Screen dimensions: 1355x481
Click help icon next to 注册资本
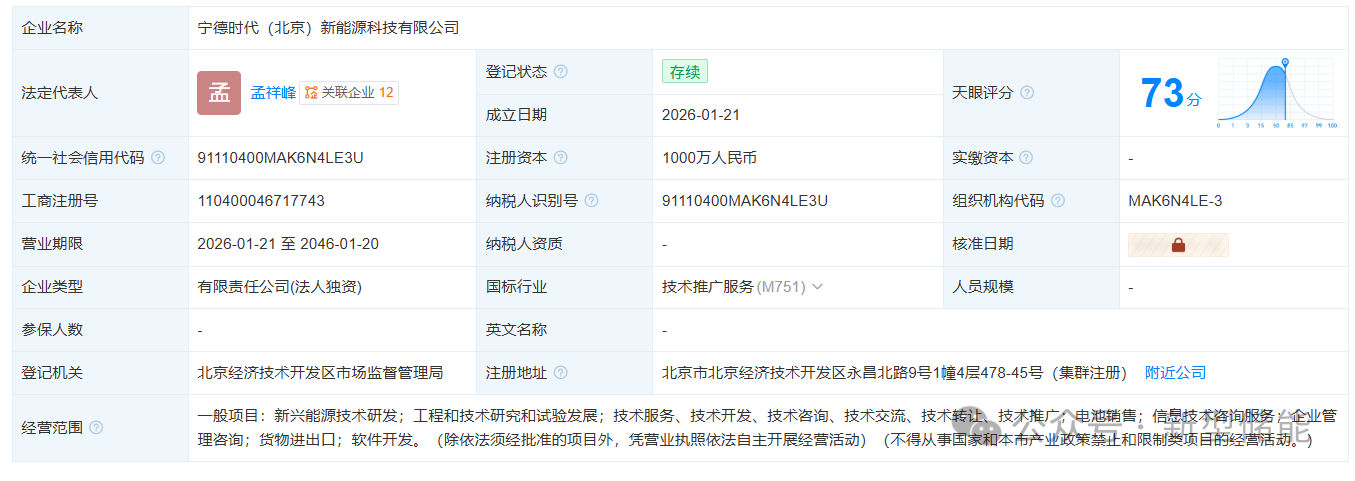tap(561, 158)
